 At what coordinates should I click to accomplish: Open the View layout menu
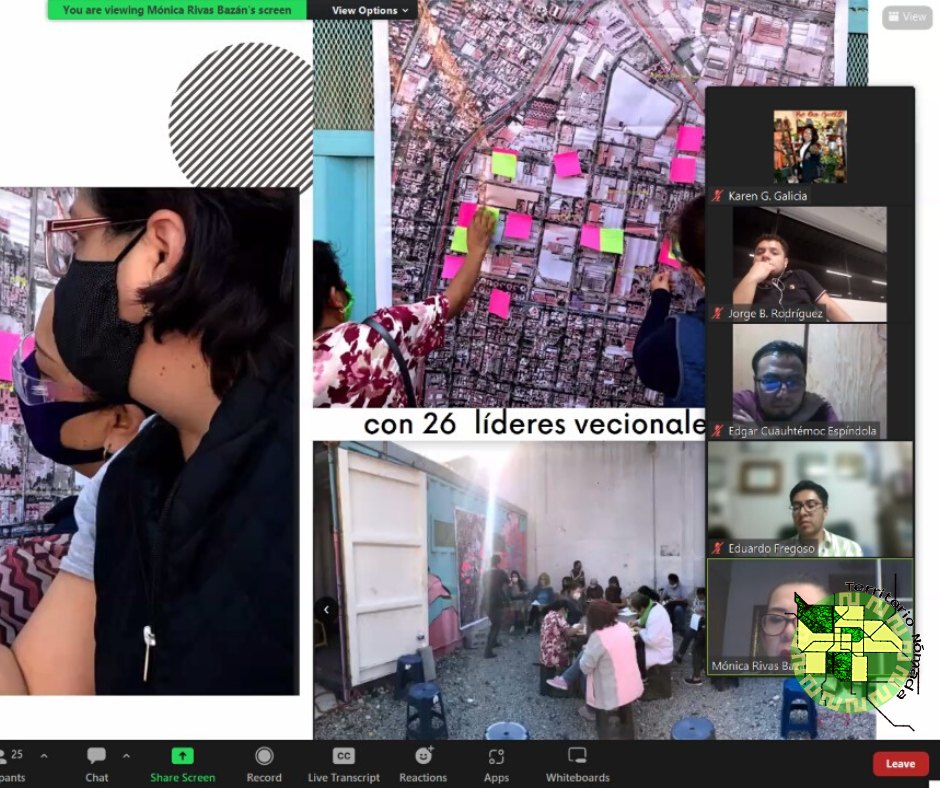[906, 17]
